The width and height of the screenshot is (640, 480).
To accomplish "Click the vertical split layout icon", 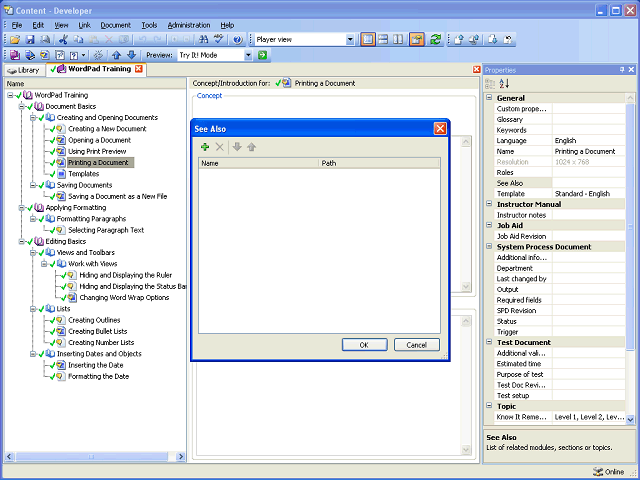I will [x=398, y=40].
